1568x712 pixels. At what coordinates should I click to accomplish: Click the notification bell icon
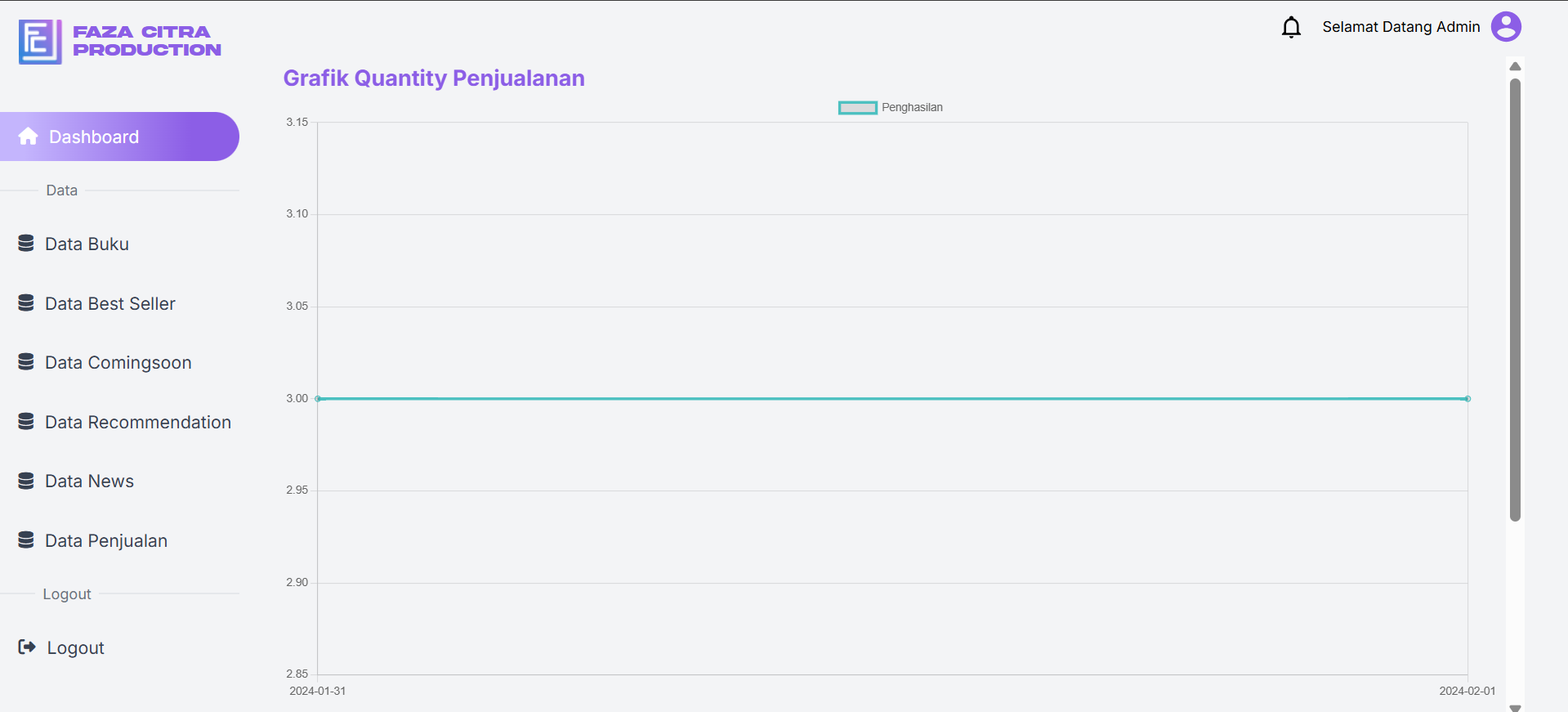tap(1291, 27)
